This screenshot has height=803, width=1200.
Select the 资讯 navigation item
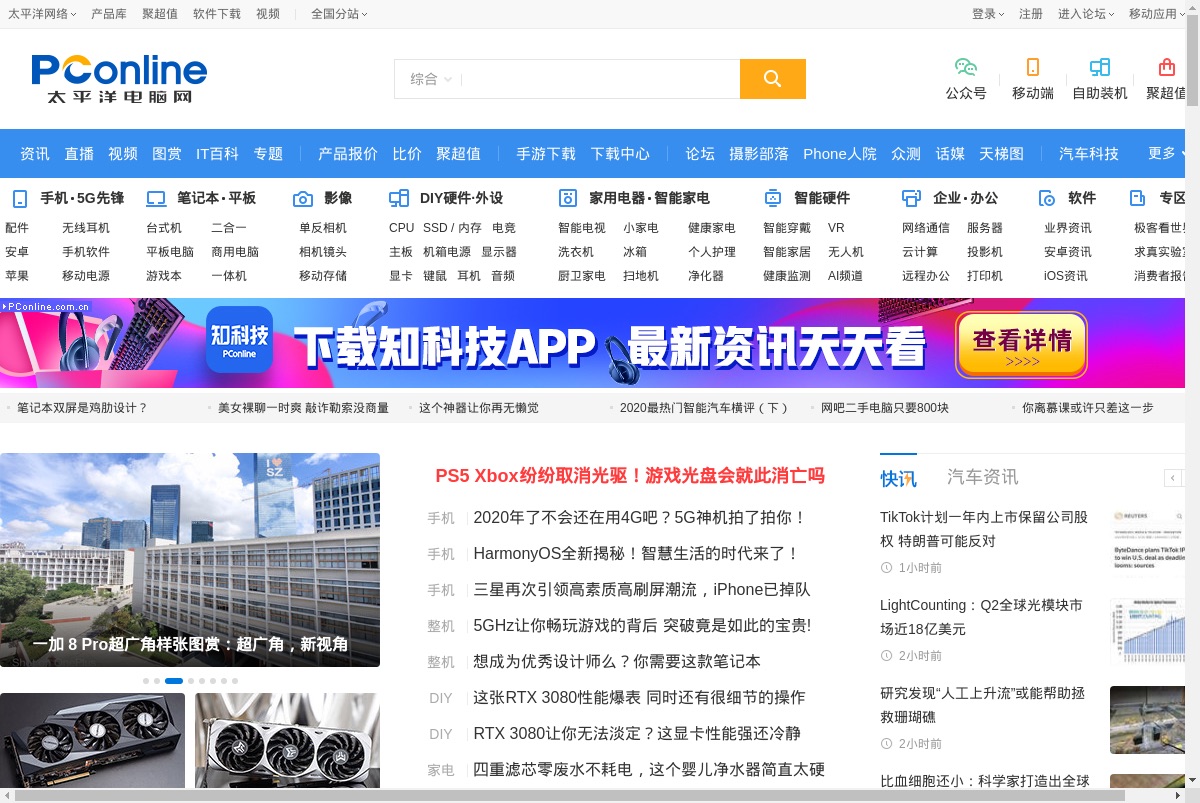point(35,153)
